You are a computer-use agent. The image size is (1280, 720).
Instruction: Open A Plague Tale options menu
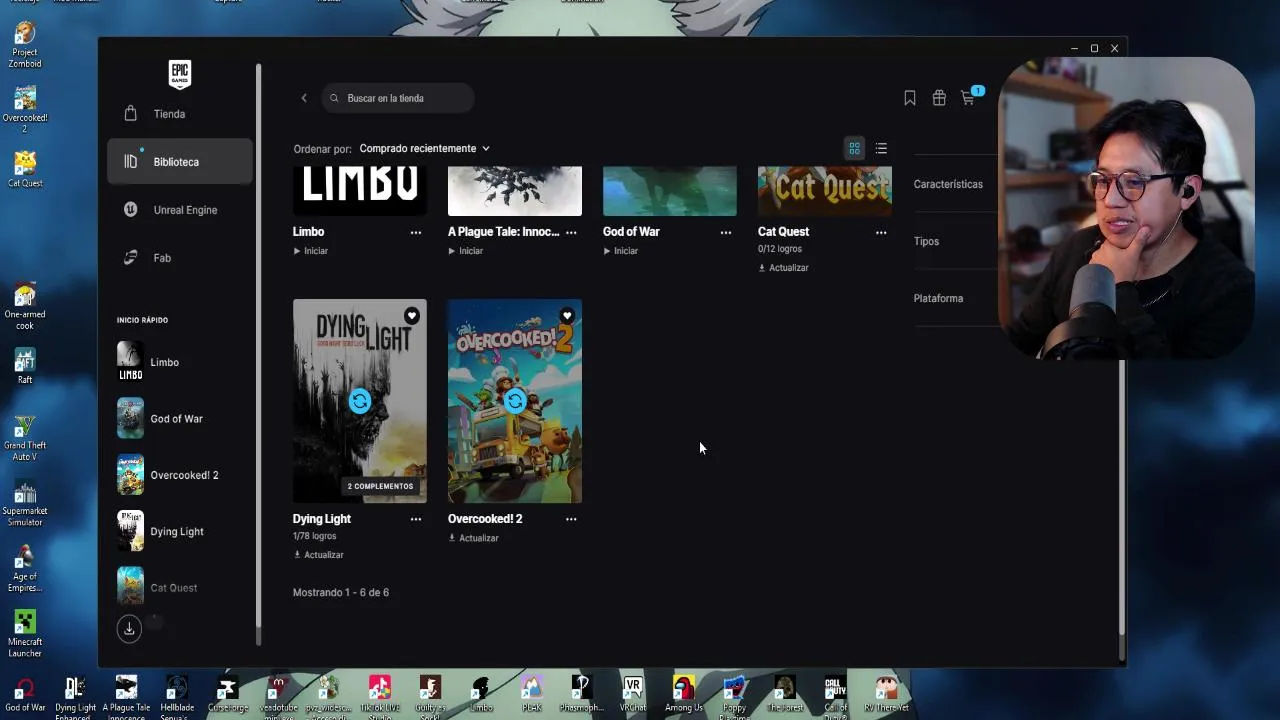[x=571, y=232]
